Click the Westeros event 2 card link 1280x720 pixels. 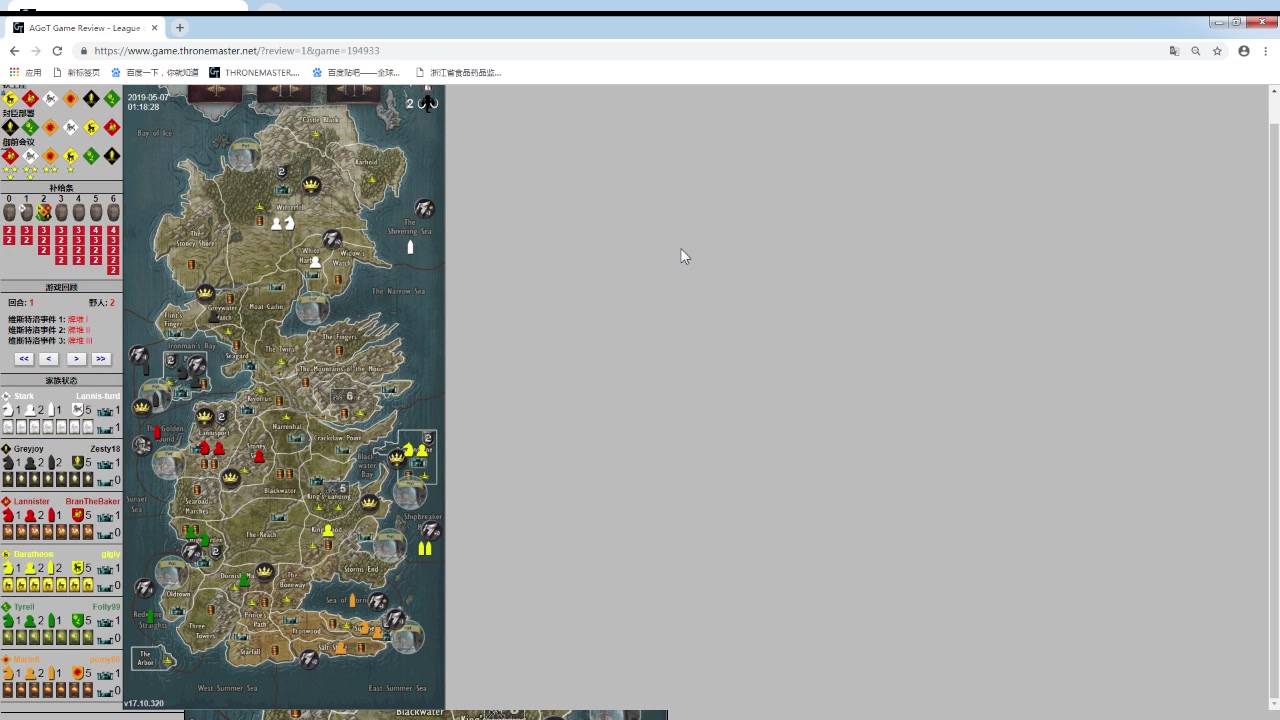79,330
